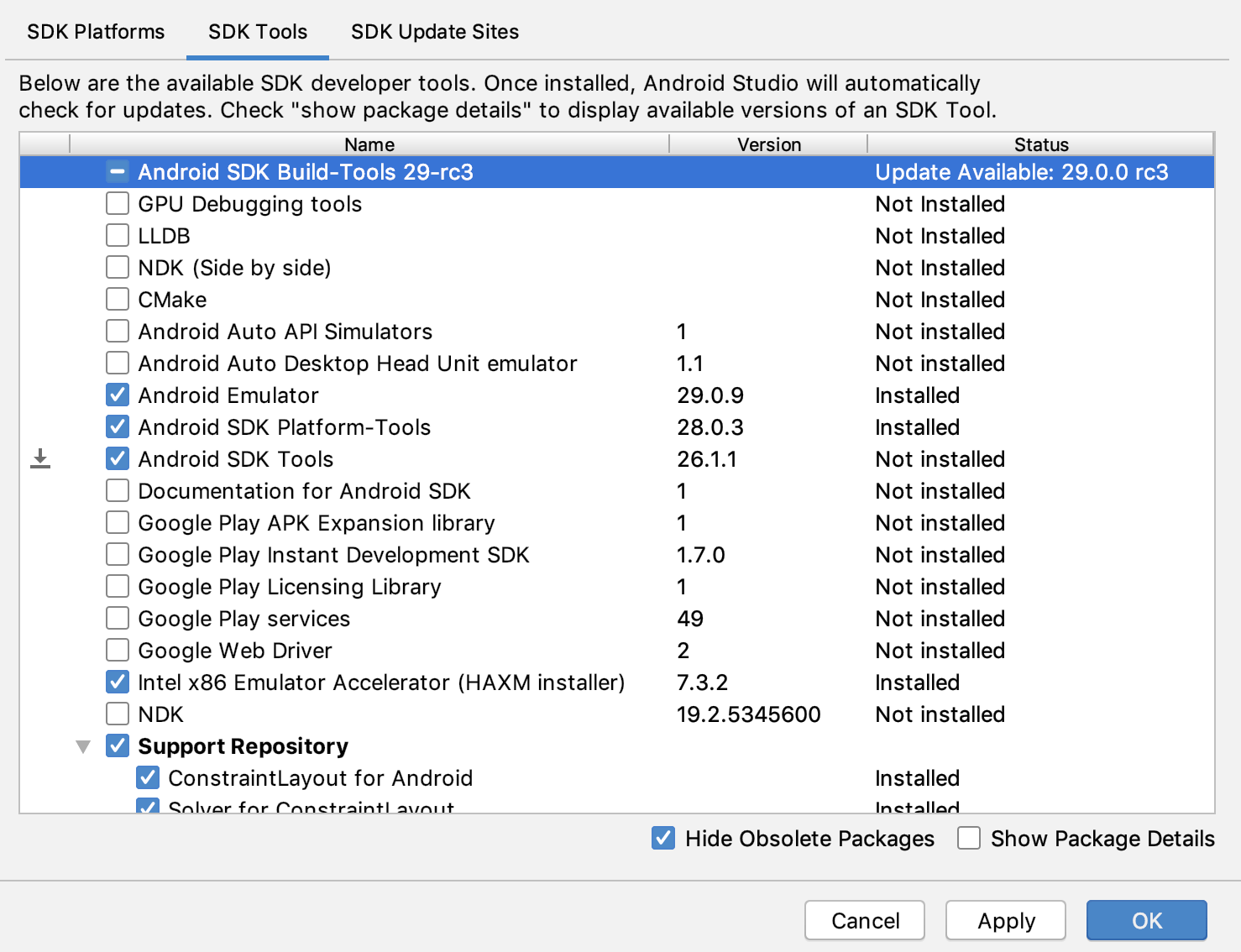Uncheck Android SDK Platform-Tools
The width and height of the screenshot is (1241, 952).
[x=117, y=426]
